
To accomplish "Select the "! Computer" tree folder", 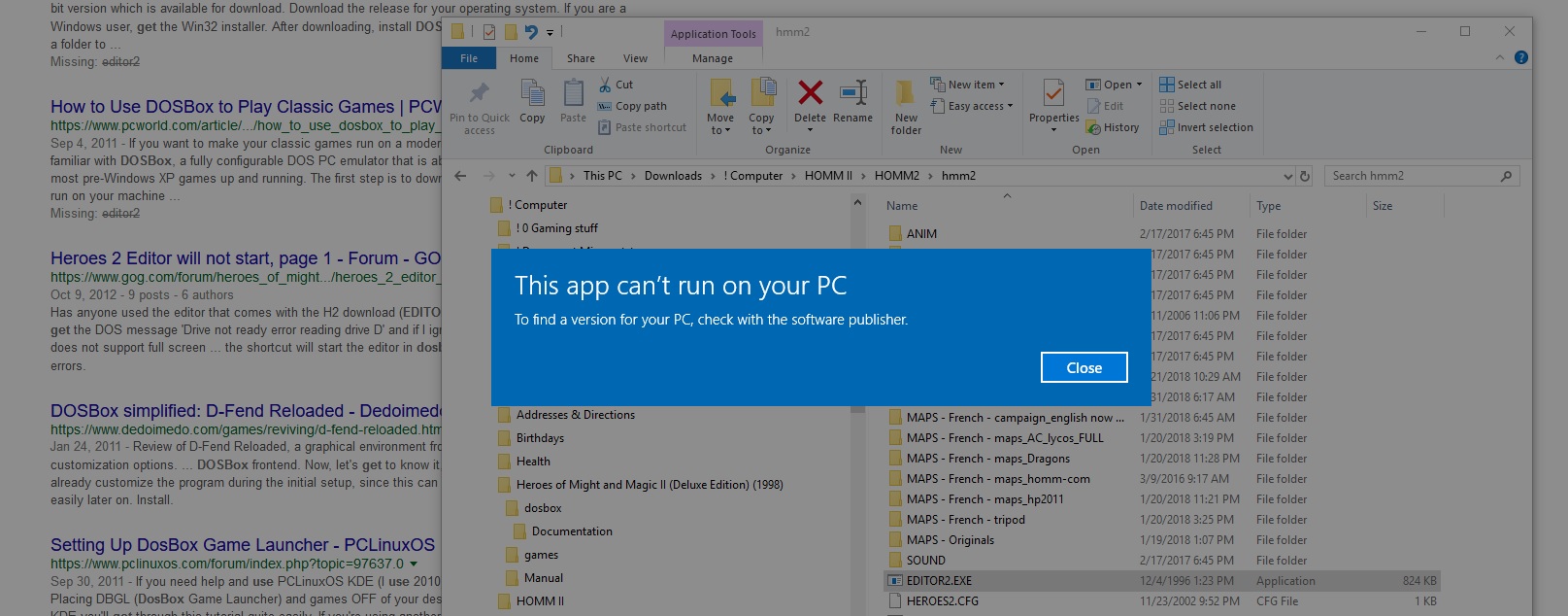I will 528,205.
